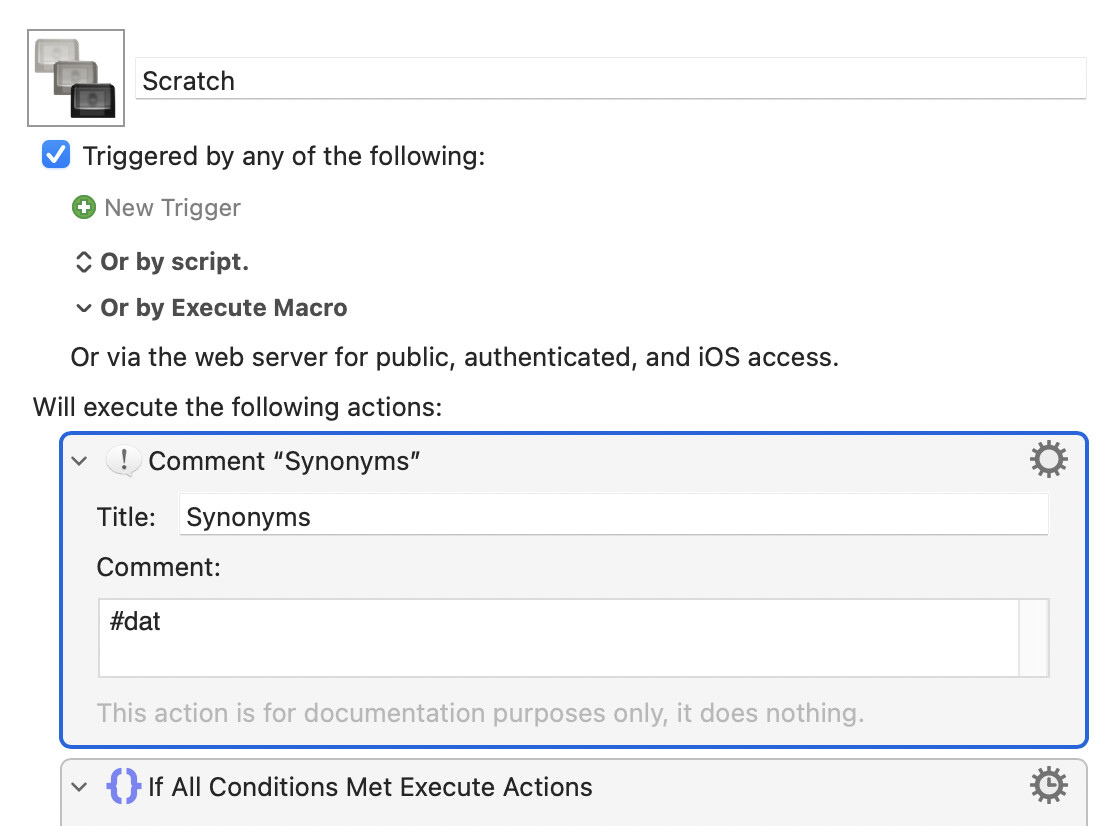The height and width of the screenshot is (826, 1104).
Task: Open the Or by script popup chooser
Action: click(x=83, y=262)
